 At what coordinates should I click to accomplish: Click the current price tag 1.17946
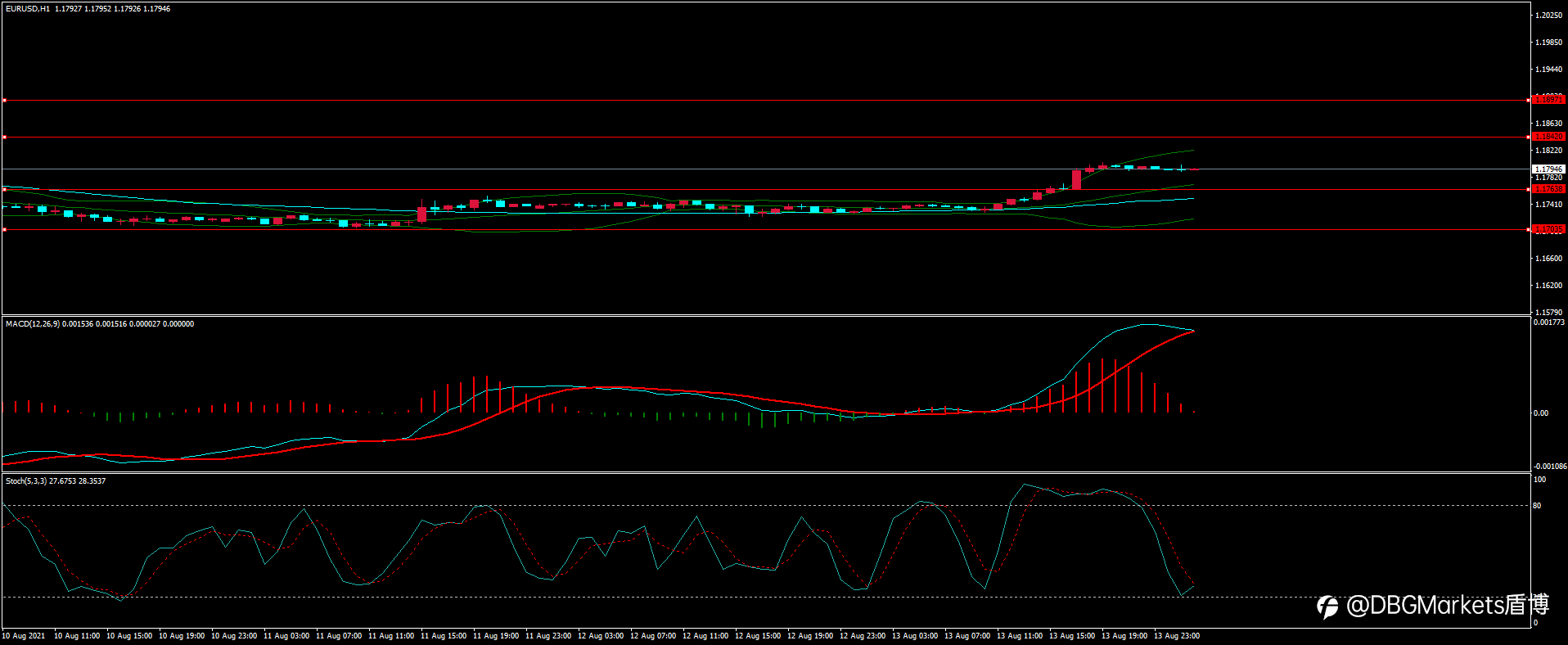(x=1548, y=169)
